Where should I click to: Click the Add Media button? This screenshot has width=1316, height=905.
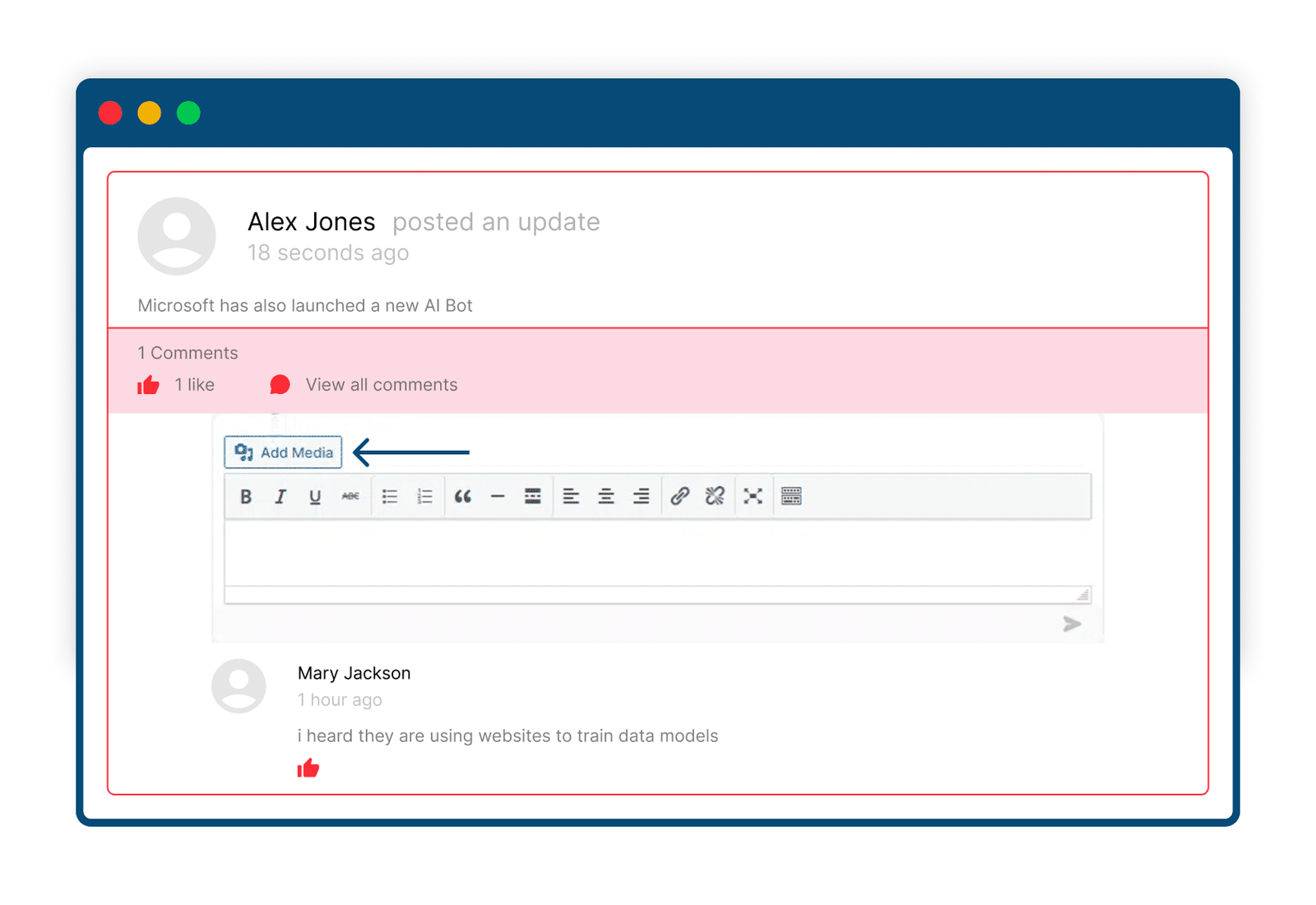(x=283, y=452)
